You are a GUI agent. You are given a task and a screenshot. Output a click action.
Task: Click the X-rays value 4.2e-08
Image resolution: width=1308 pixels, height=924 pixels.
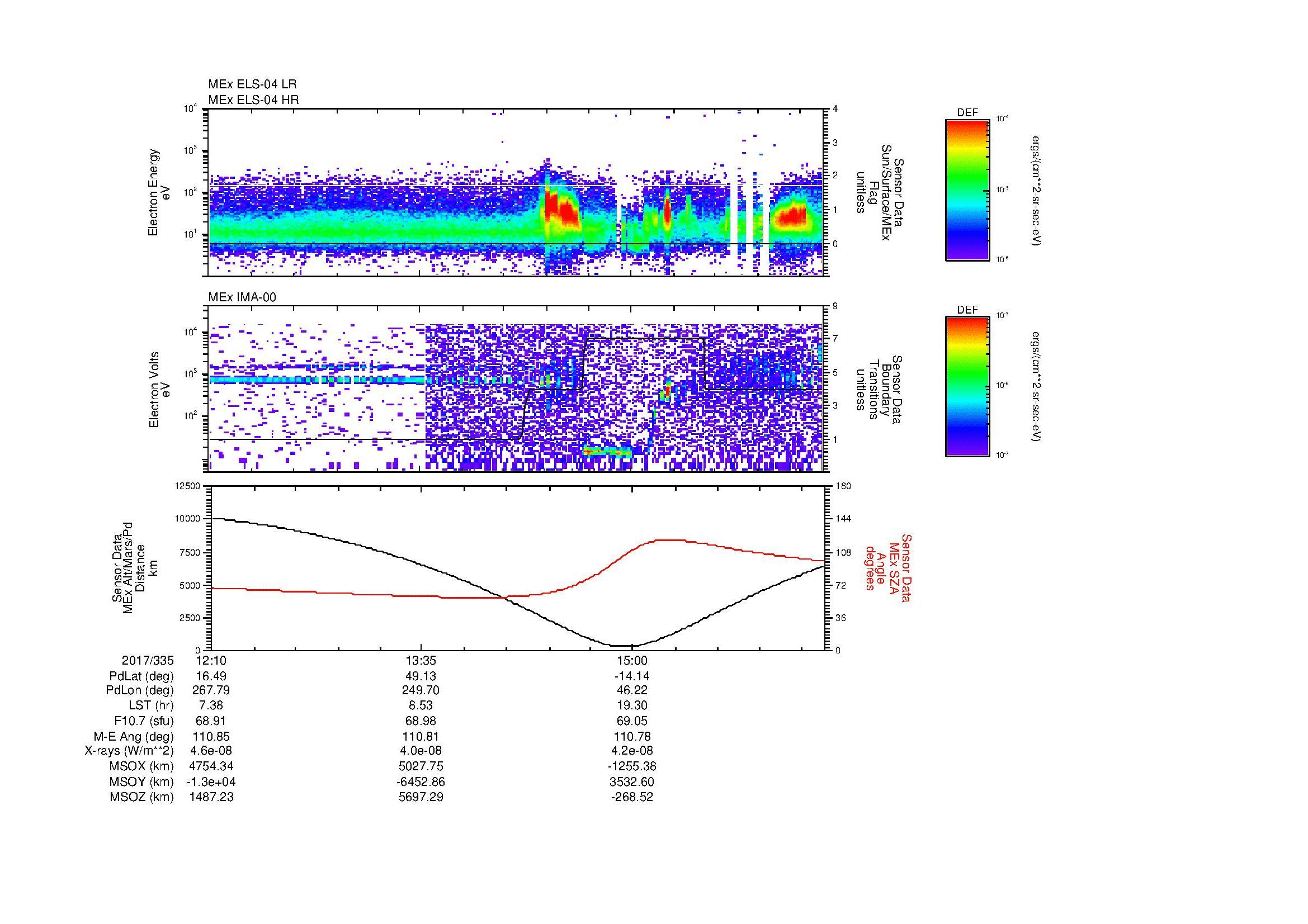point(632,751)
